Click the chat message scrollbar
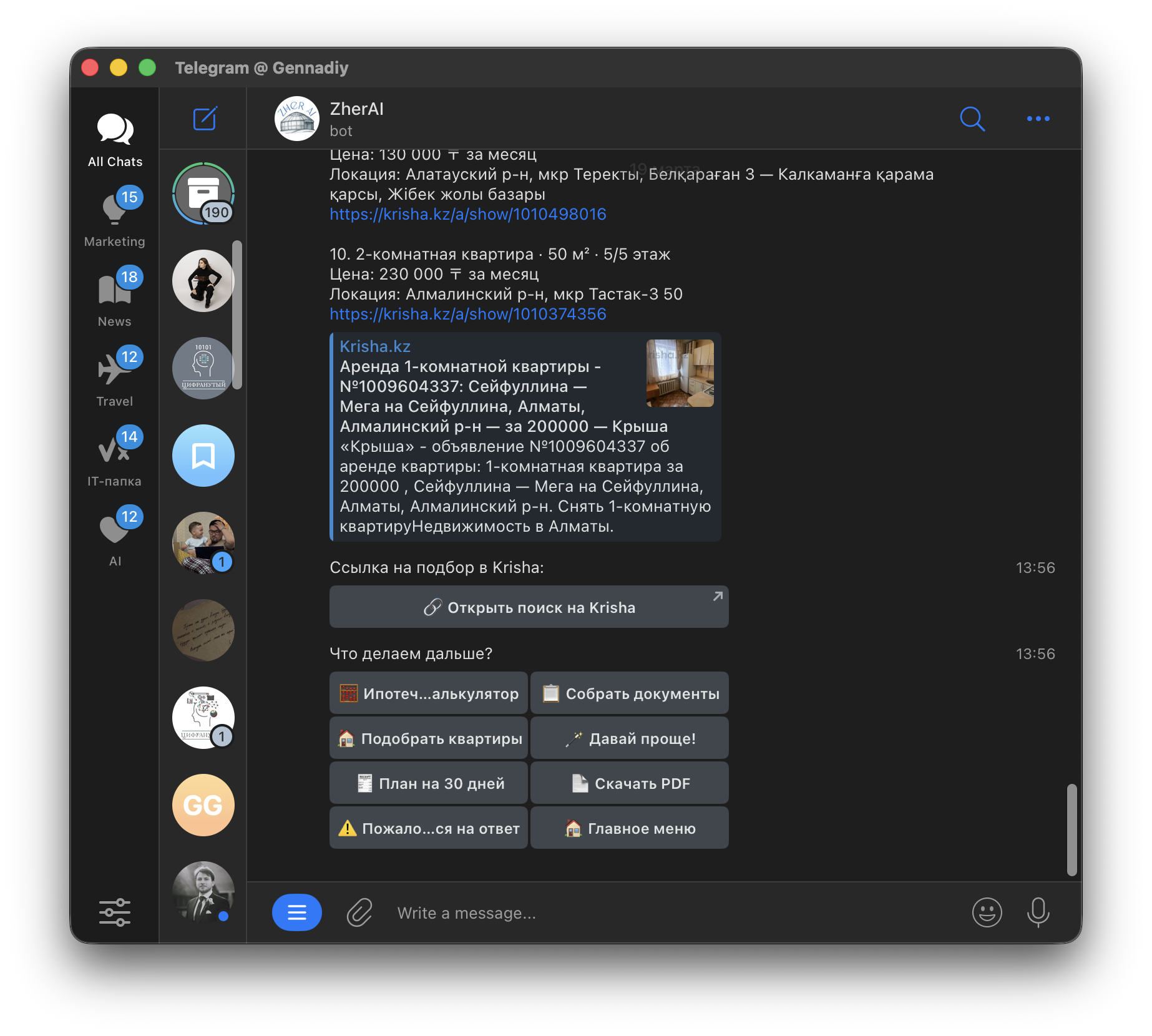This screenshot has width=1152, height=1036. 1072,830
